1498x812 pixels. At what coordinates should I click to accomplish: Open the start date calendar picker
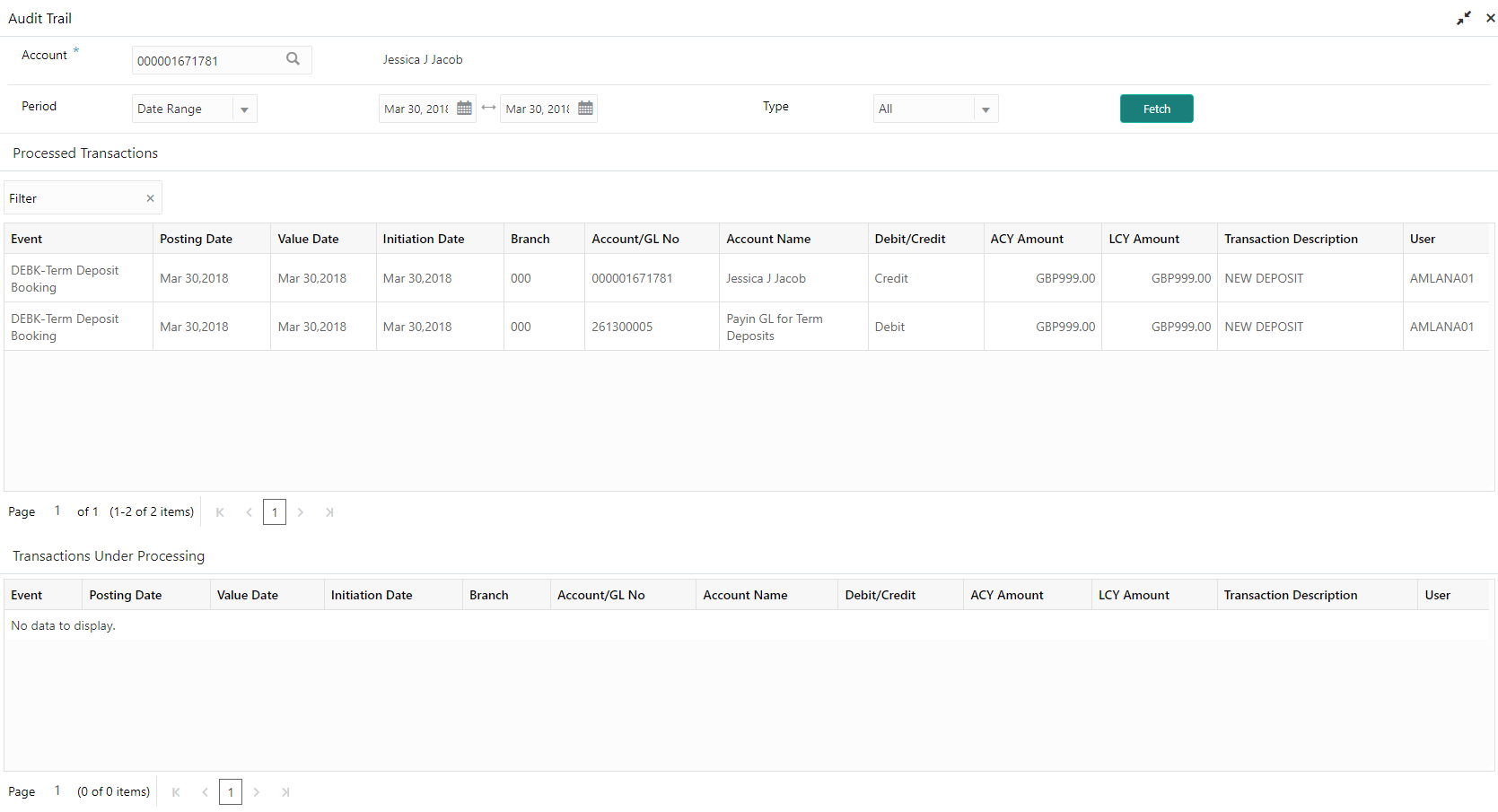click(464, 108)
